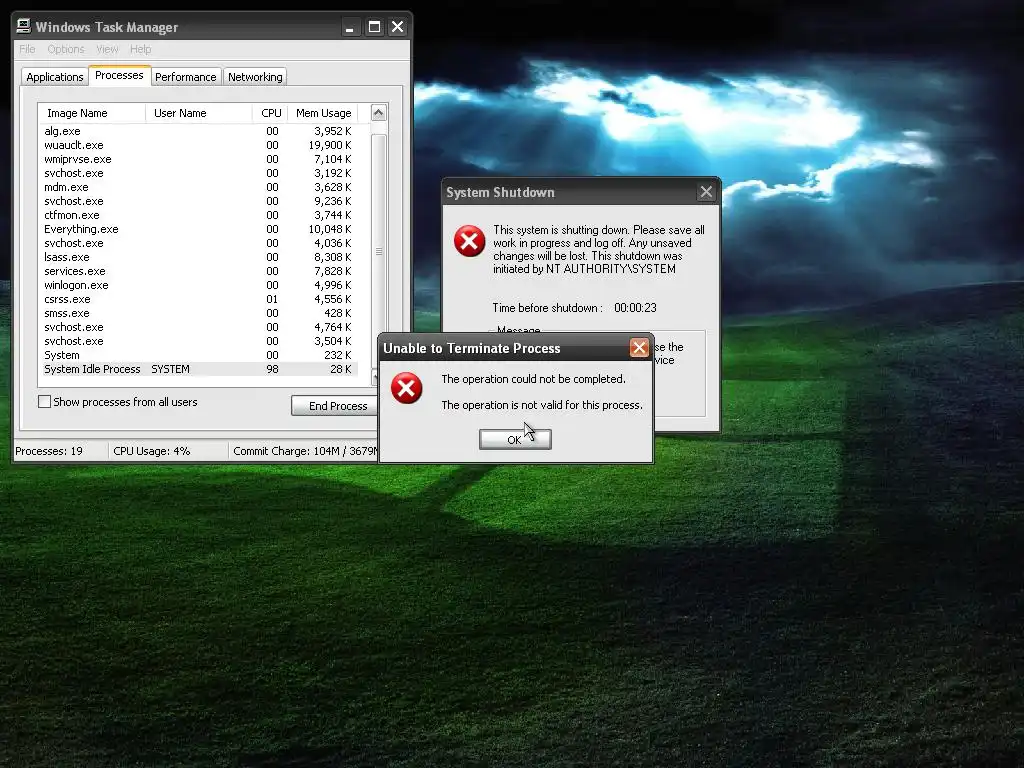Image resolution: width=1024 pixels, height=768 pixels.
Task: Click the process list scroll up arrow
Action: tap(378, 112)
